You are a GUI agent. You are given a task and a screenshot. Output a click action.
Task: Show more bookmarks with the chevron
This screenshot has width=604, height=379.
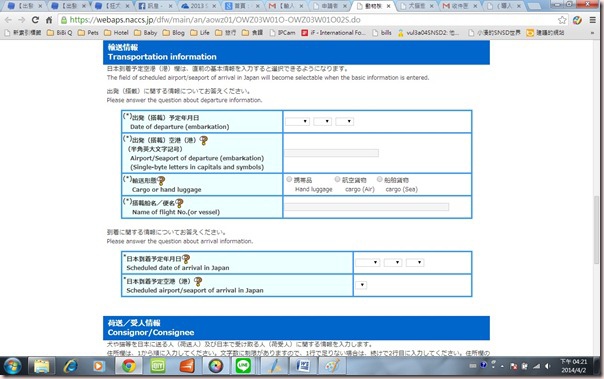pos(592,33)
